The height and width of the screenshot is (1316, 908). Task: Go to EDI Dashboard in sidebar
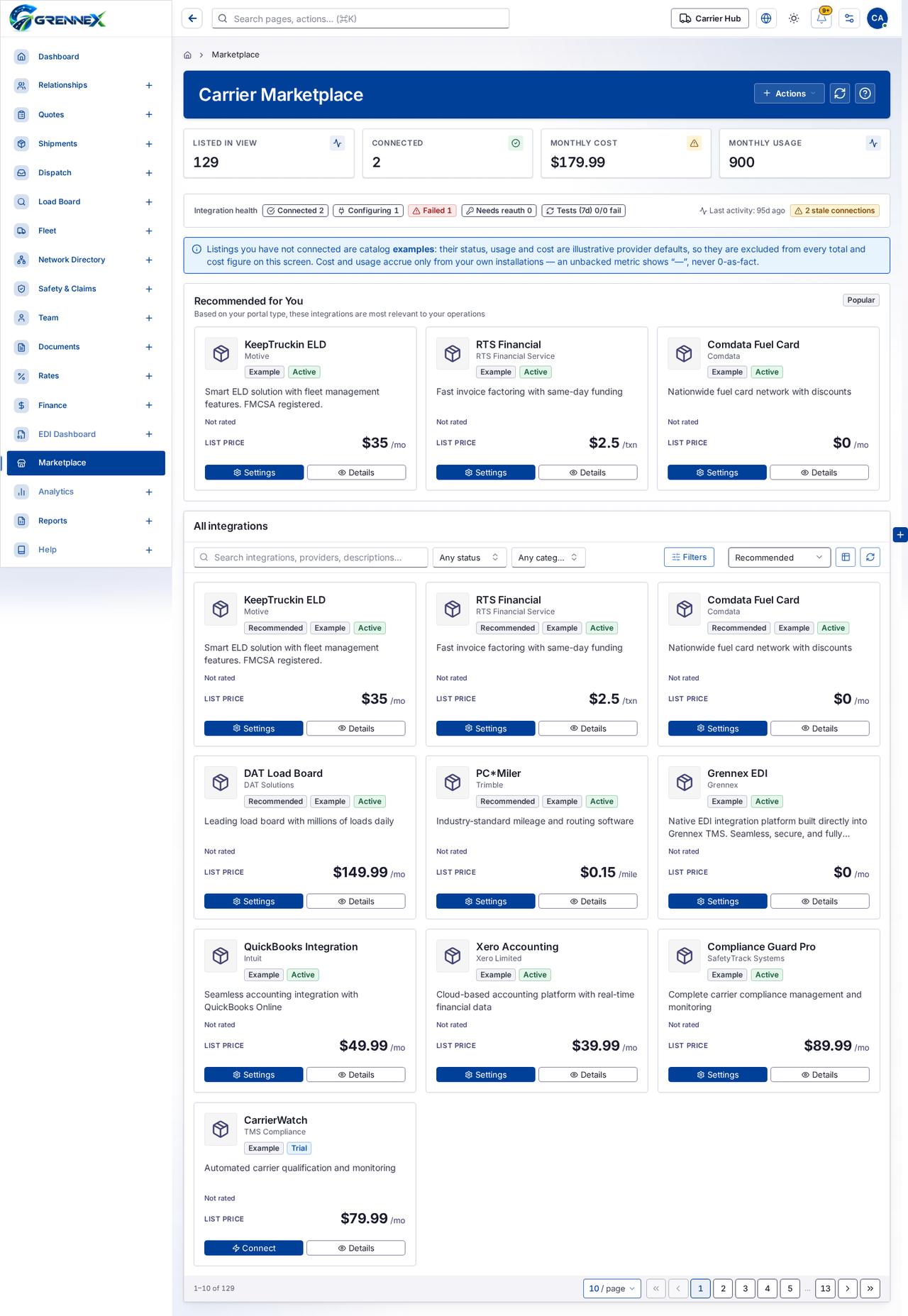click(x=67, y=434)
